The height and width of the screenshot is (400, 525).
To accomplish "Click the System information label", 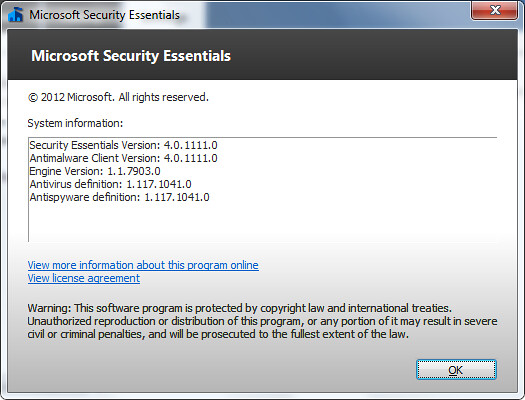I will pyautogui.click(x=75, y=123).
